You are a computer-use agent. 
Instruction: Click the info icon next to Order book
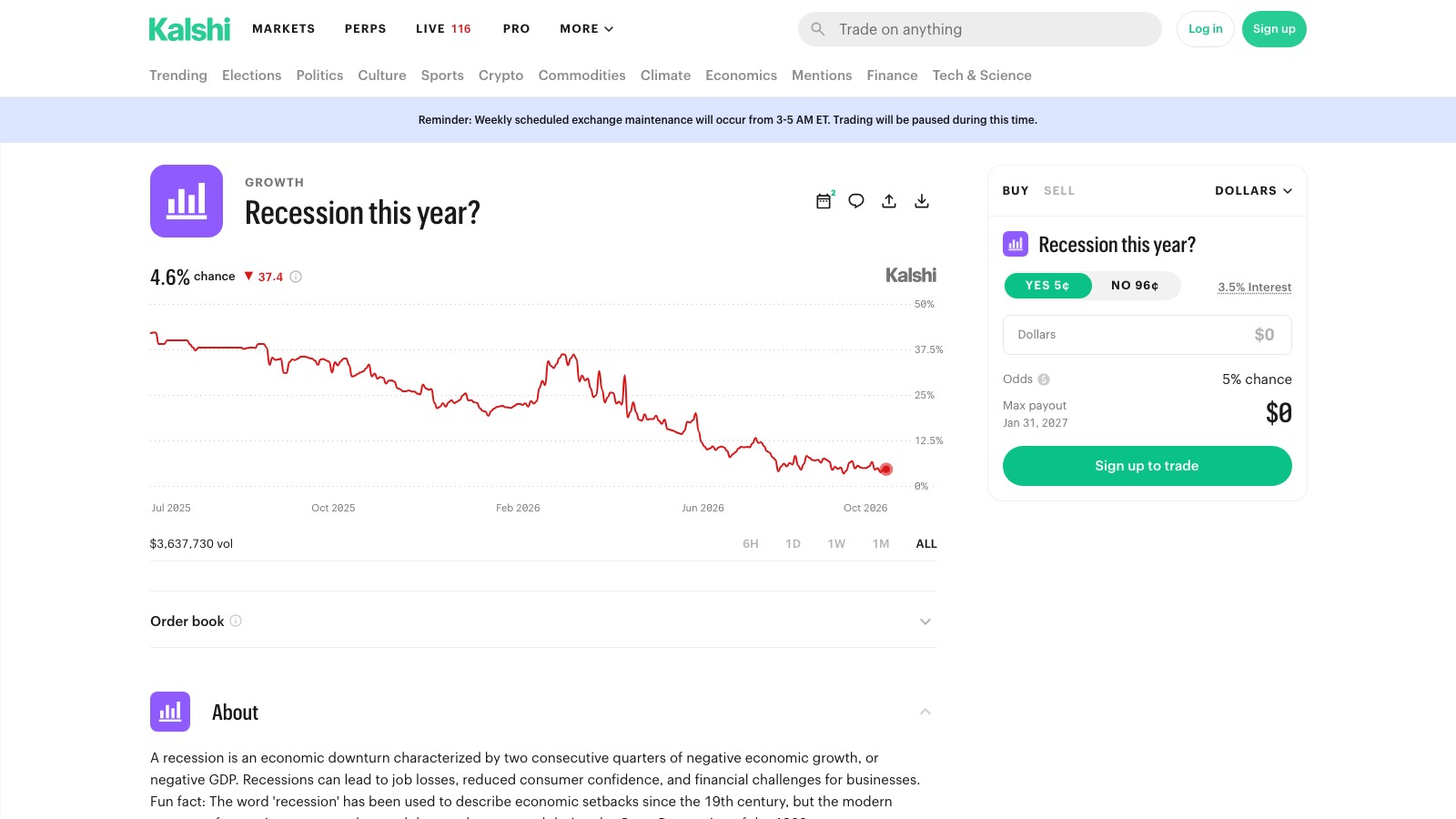pos(236,621)
